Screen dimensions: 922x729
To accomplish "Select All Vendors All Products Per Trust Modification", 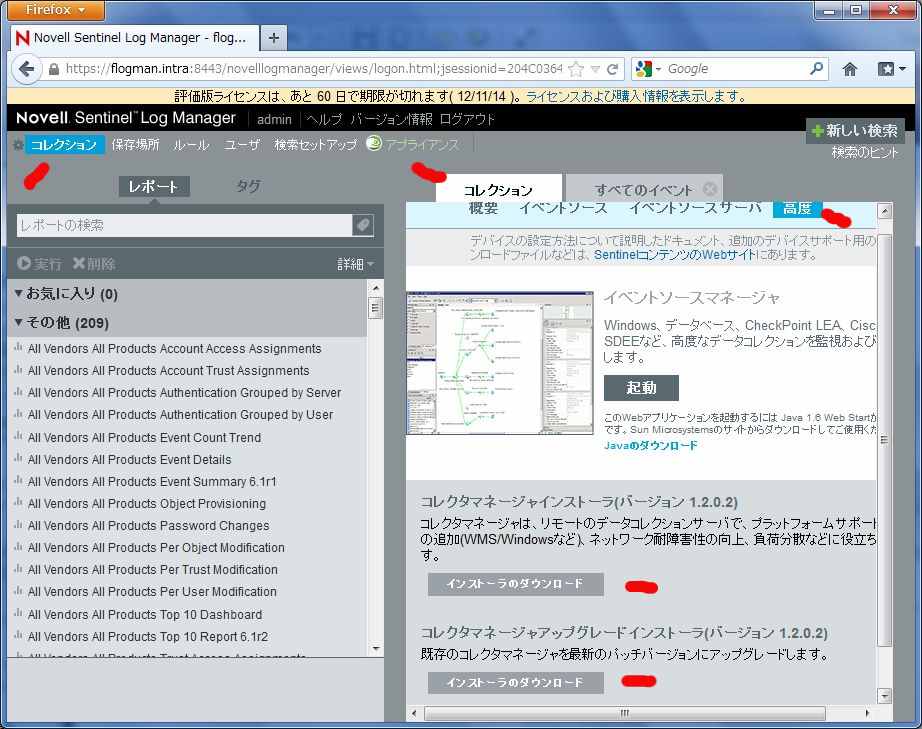I will 152,570.
